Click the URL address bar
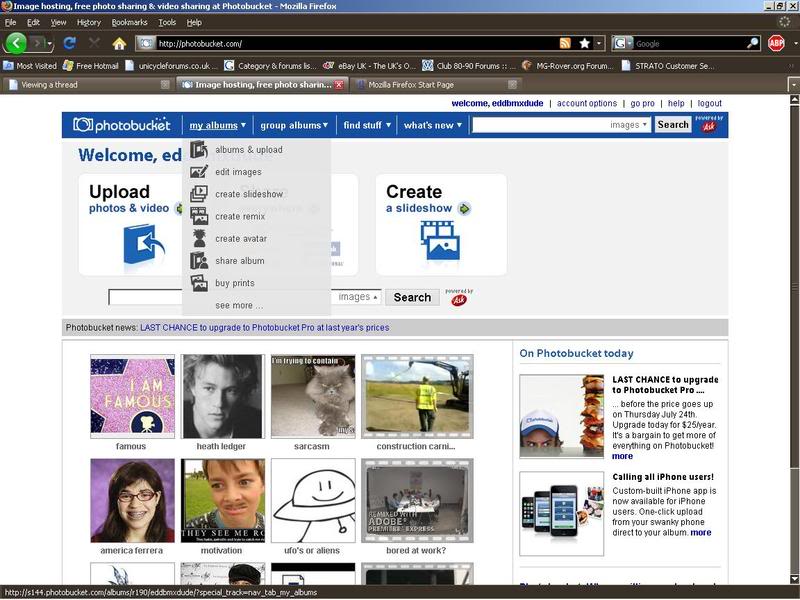Screen dimensions: 800x600 tap(357, 43)
